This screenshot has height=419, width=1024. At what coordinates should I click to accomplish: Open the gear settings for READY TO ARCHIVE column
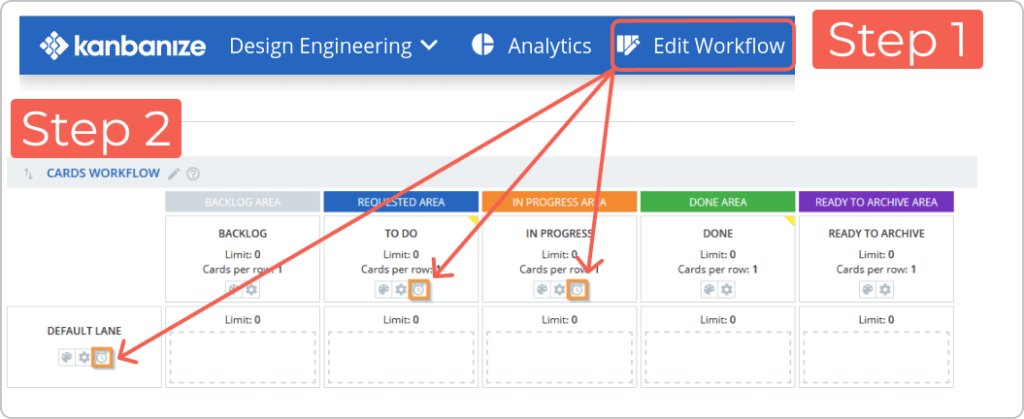click(x=885, y=290)
